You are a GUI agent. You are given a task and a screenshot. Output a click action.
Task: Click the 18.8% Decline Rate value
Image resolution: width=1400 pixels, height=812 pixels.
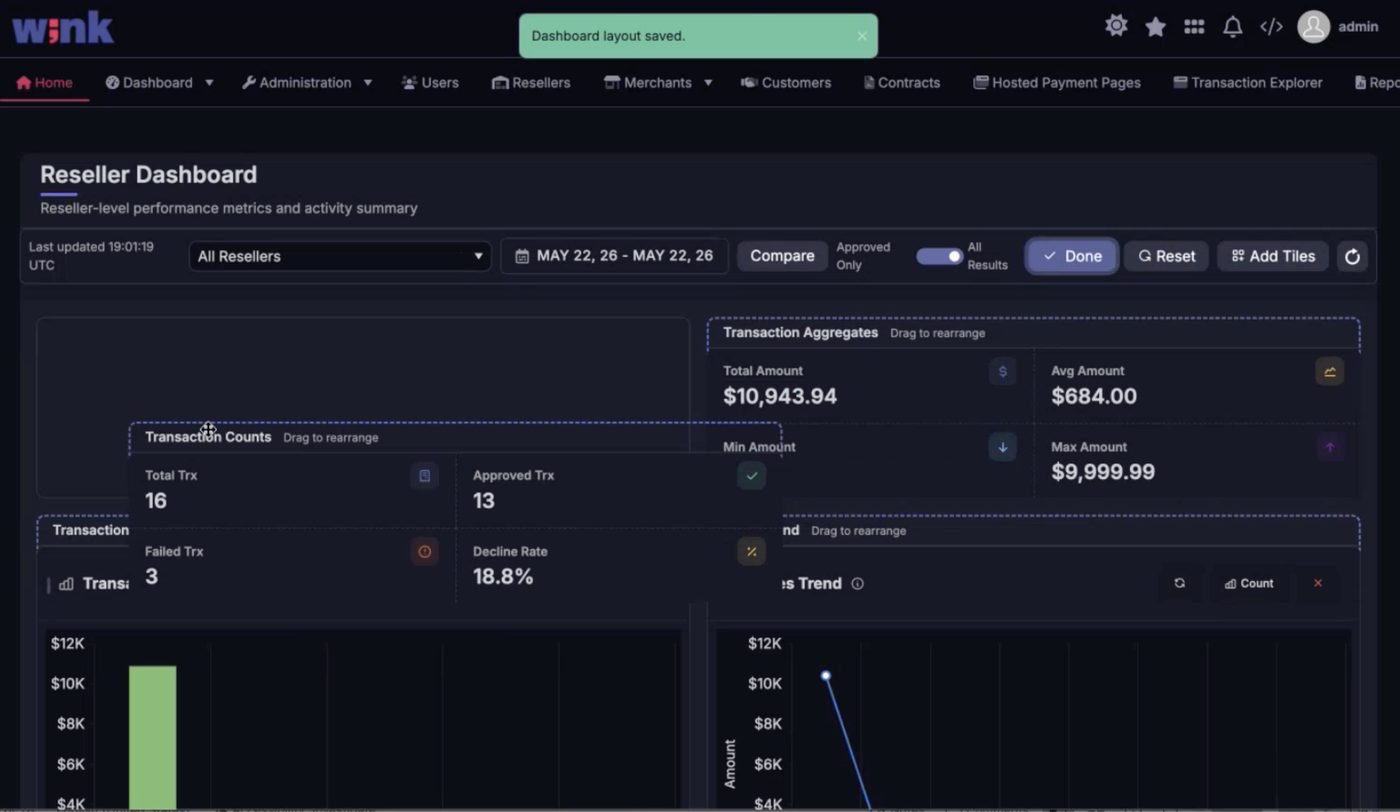coord(503,576)
